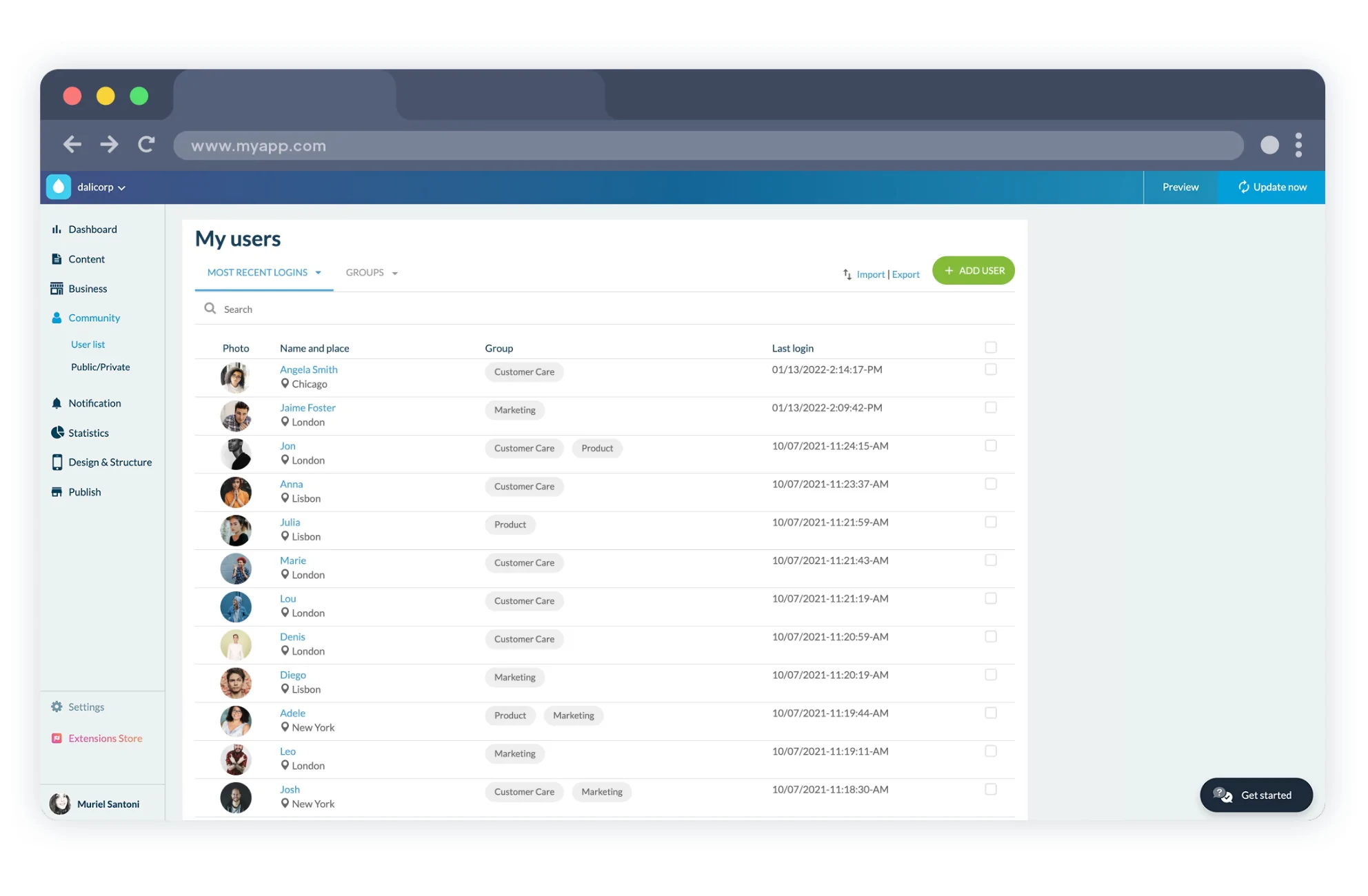Click the Notification bell icon
Image resolution: width=1368 pixels, height=896 pixels.
tap(57, 403)
